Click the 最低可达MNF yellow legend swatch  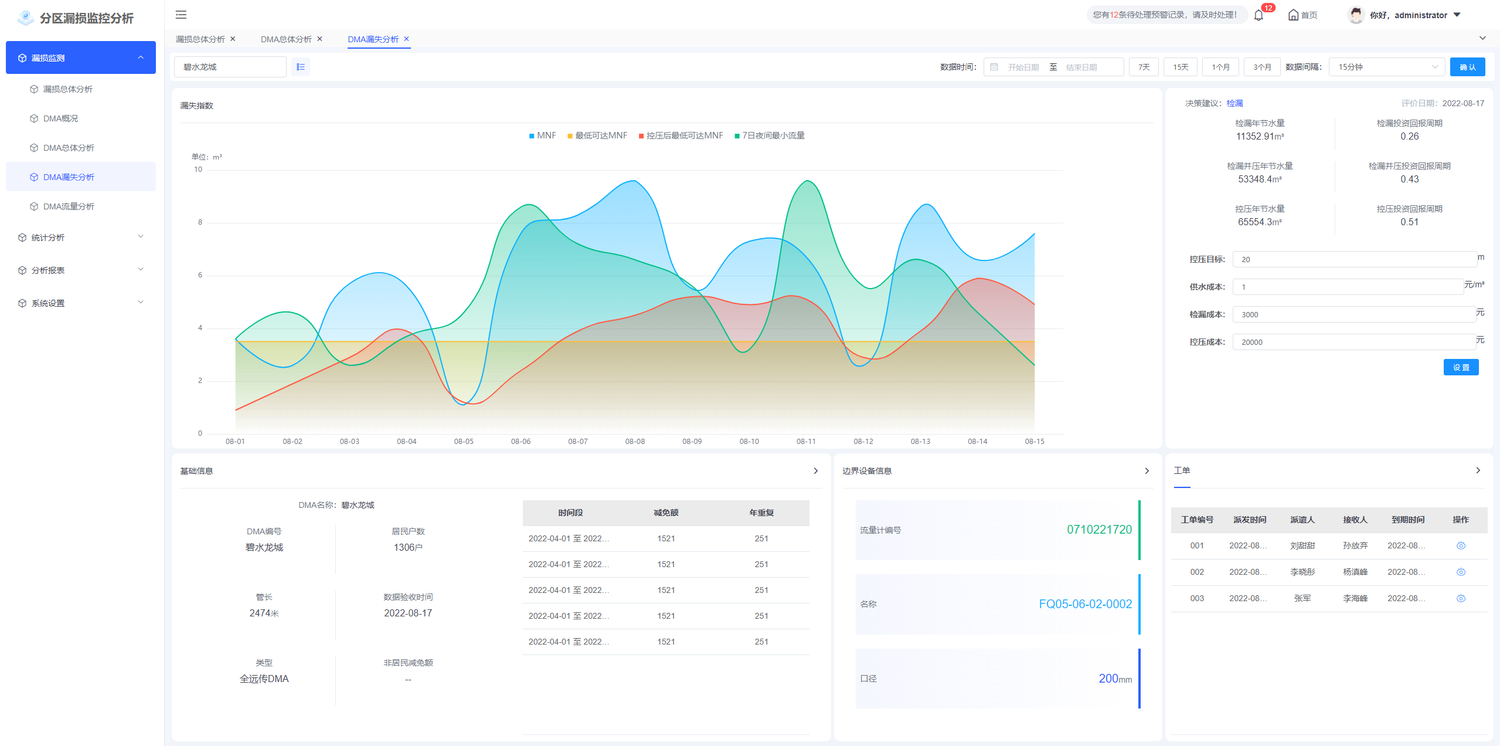[570, 135]
